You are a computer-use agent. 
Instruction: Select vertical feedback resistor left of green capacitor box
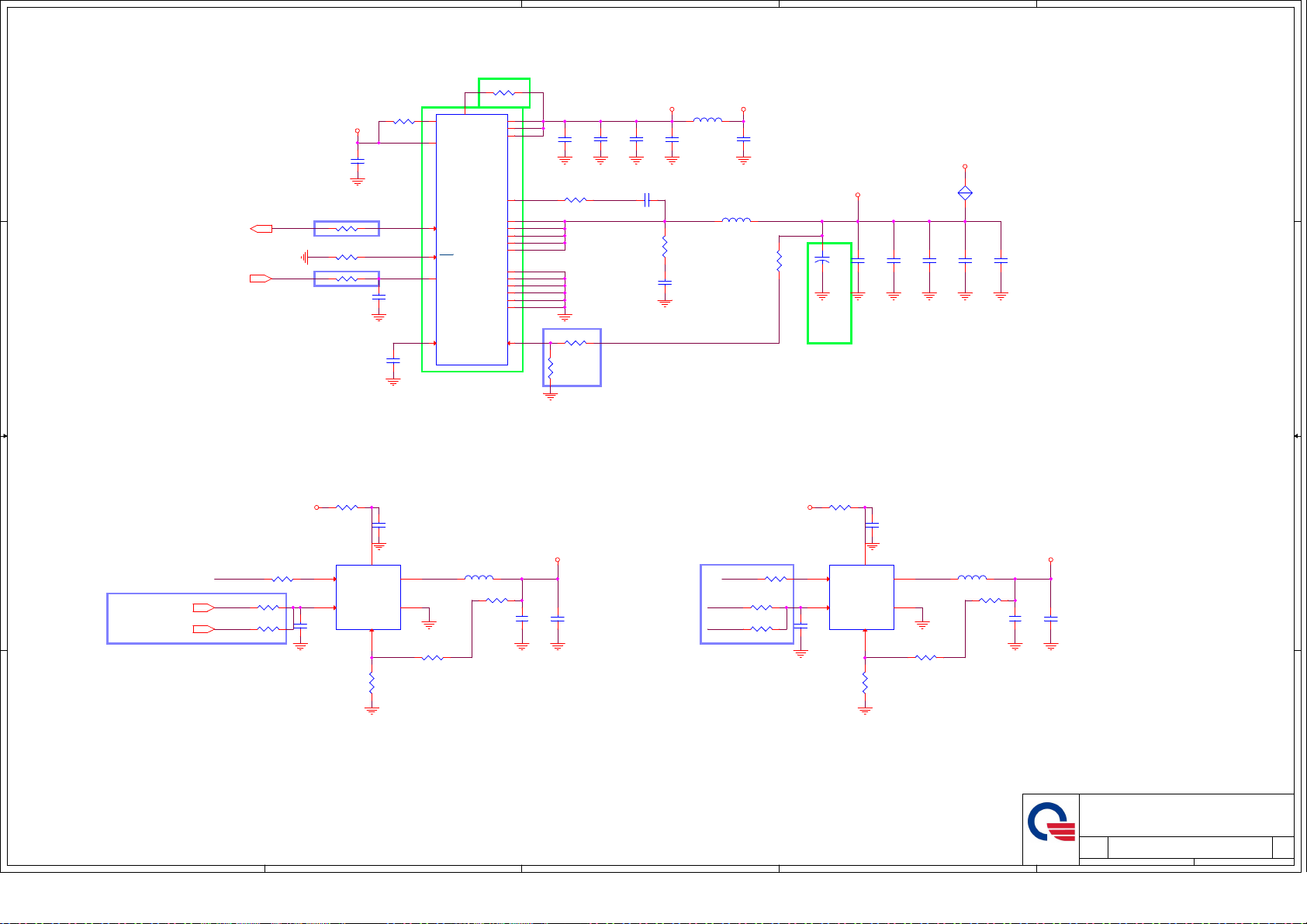click(779, 261)
